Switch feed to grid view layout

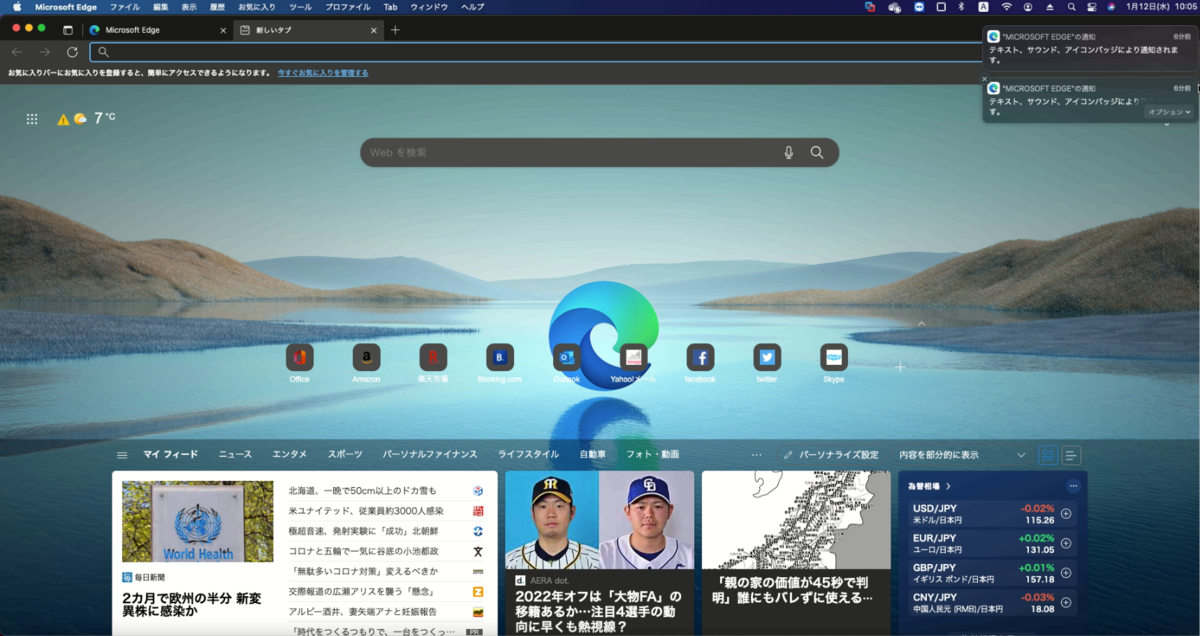(1048, 455)
